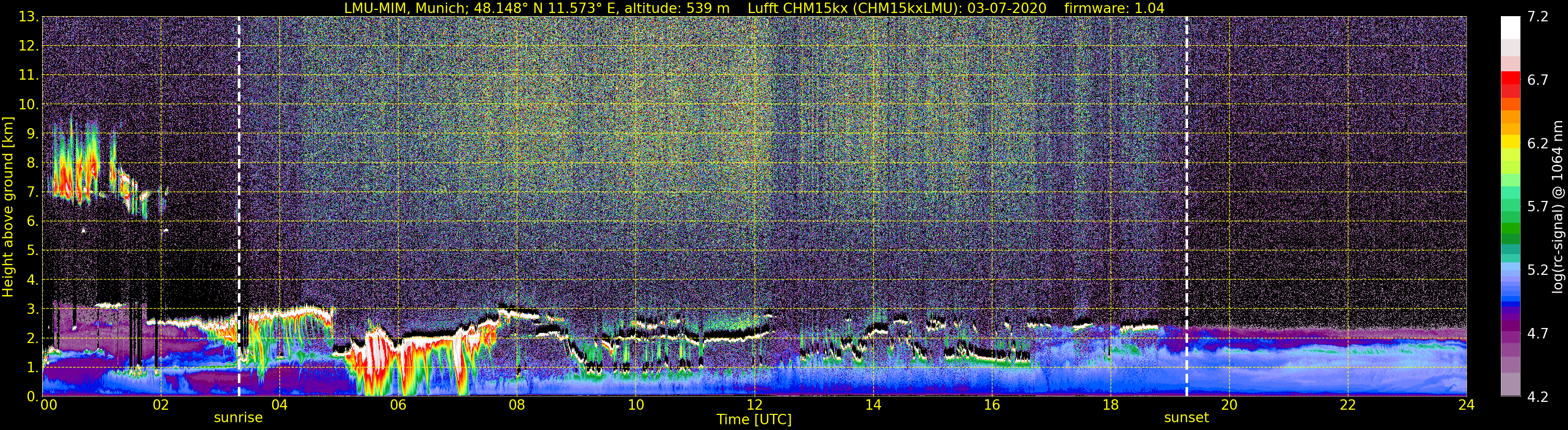Click the time axis tick label "12"
The height and width of the screenshot is (430, 1568).
tap(754, 406)
